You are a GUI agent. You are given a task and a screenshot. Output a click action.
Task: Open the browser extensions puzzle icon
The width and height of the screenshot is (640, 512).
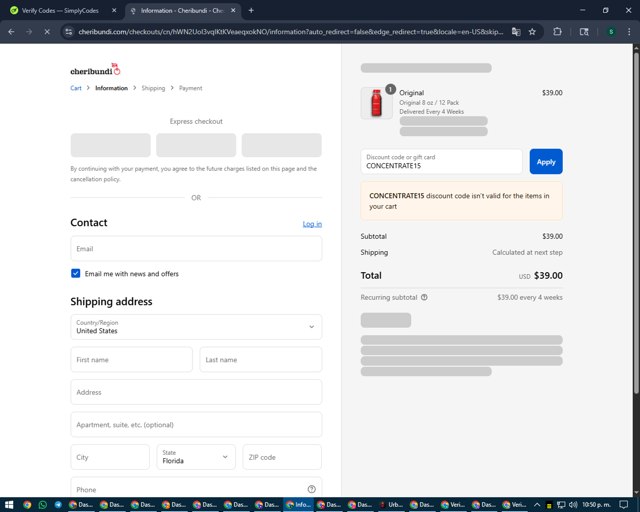coord(557,31)
